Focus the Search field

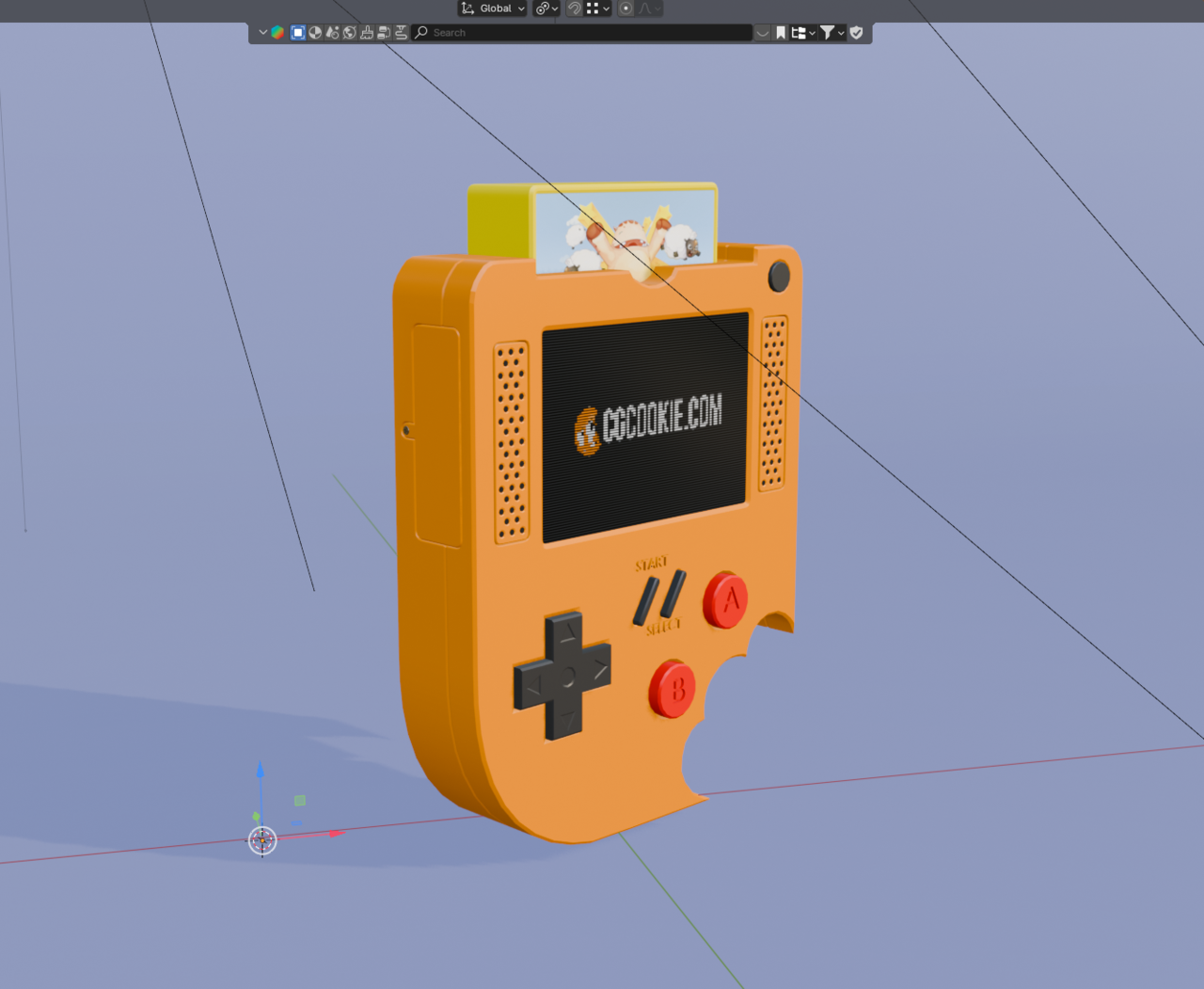[582, 32]
